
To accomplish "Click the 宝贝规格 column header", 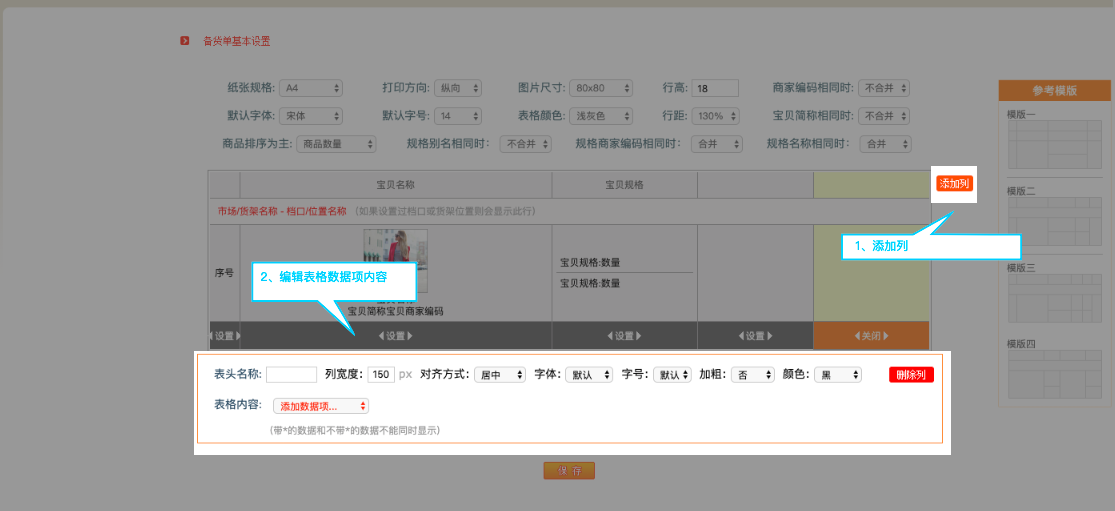I will 624,185.
